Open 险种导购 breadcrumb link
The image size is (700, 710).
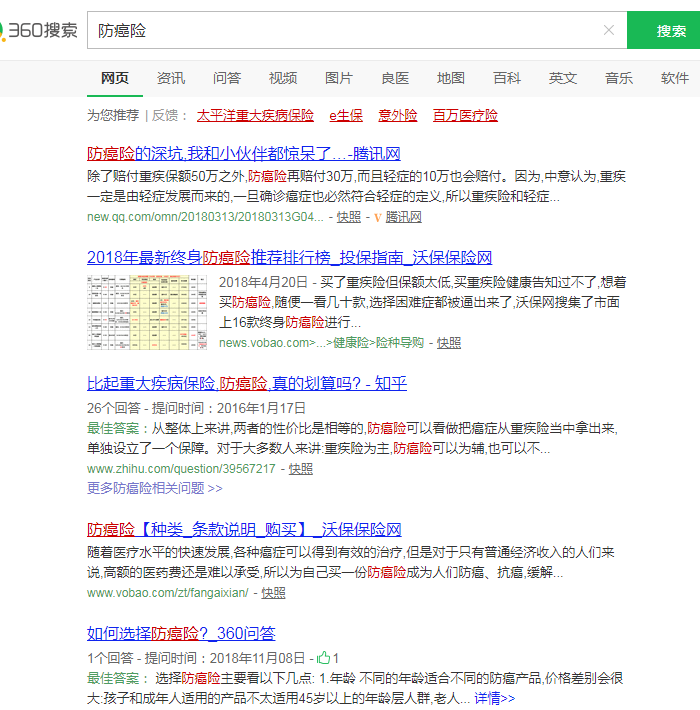coord(400,343)
